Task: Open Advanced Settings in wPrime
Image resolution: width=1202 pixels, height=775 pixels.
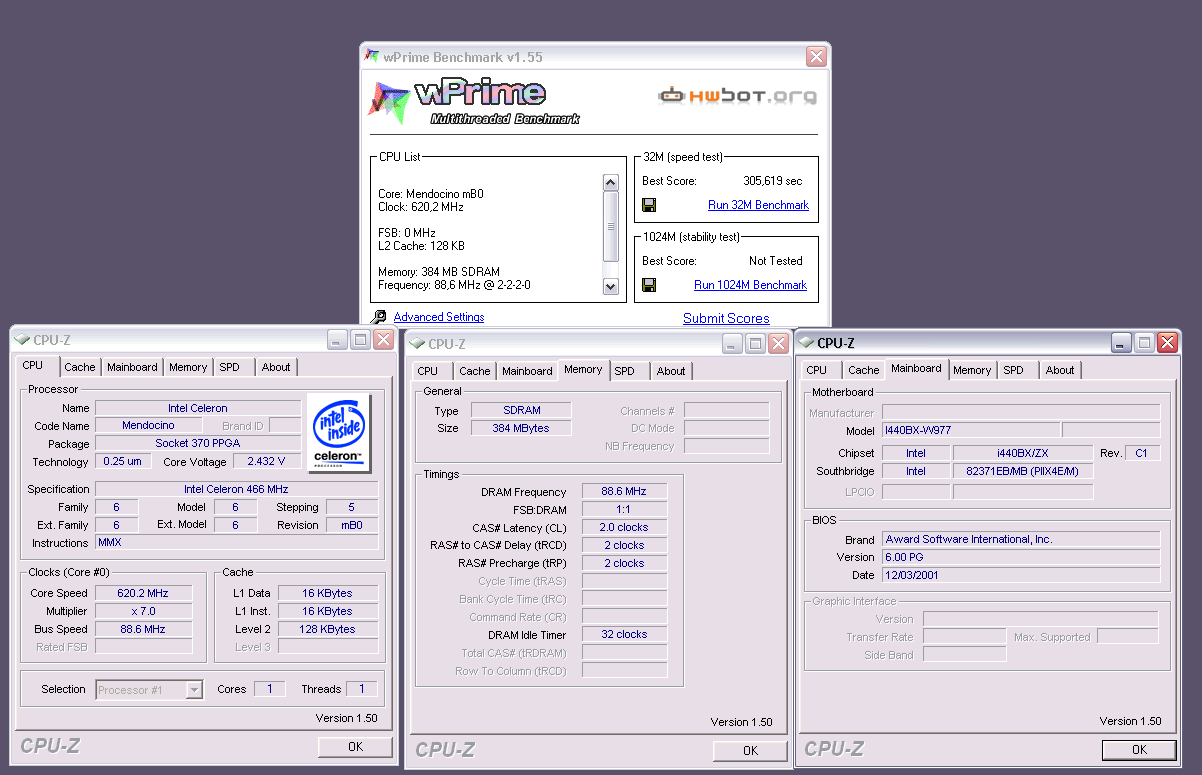Action: 439,317
